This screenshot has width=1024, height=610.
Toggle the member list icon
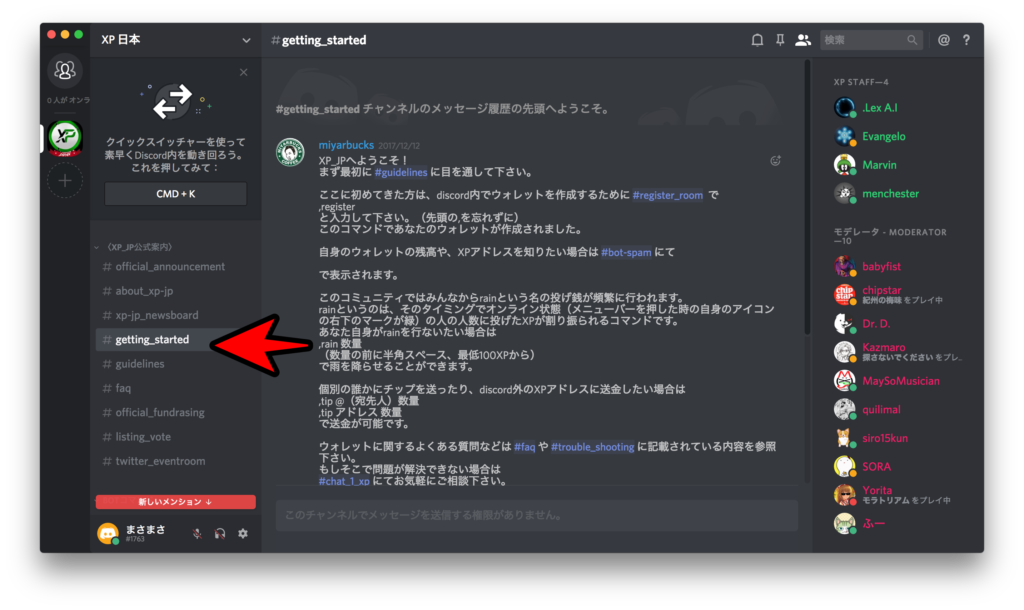pos(803,40)
